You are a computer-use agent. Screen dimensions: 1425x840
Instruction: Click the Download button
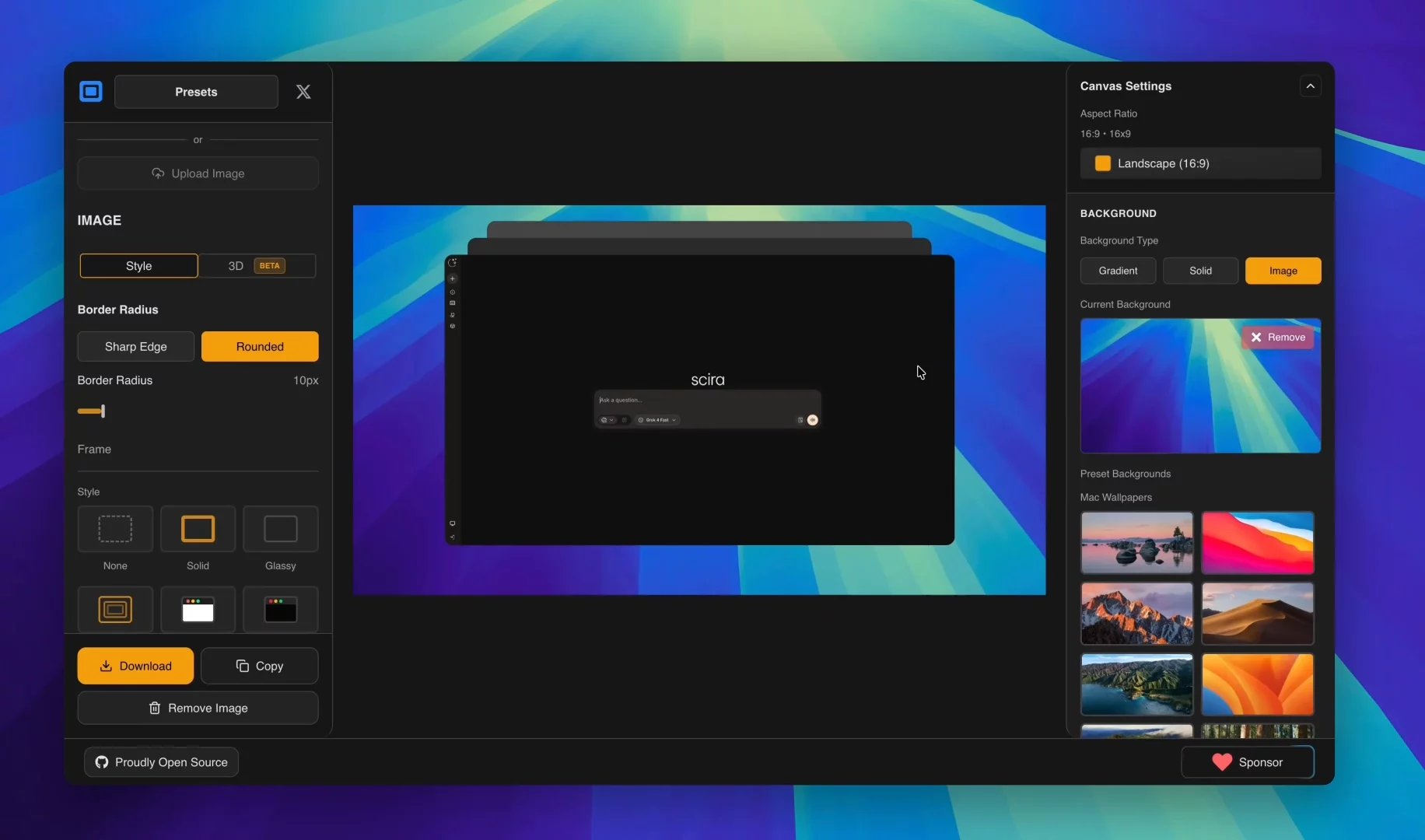[x=135, y=666]
